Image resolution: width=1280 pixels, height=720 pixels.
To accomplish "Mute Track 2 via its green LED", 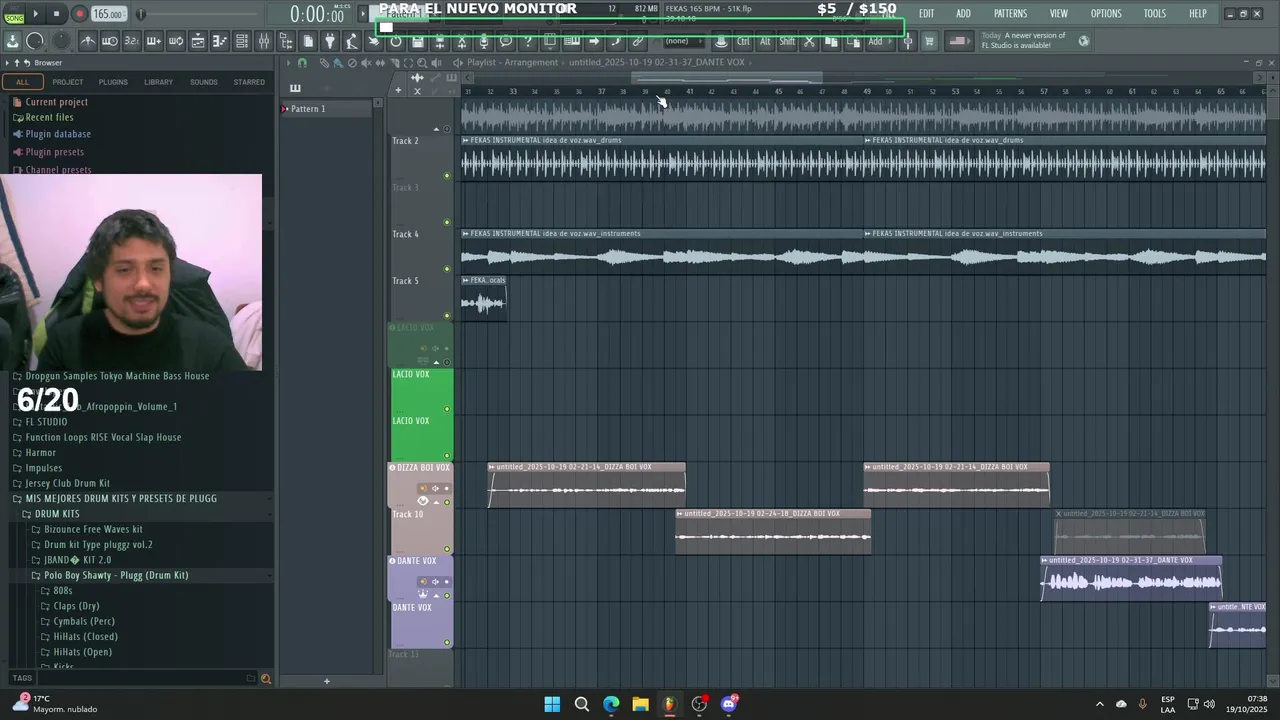I will pos(447,176).
